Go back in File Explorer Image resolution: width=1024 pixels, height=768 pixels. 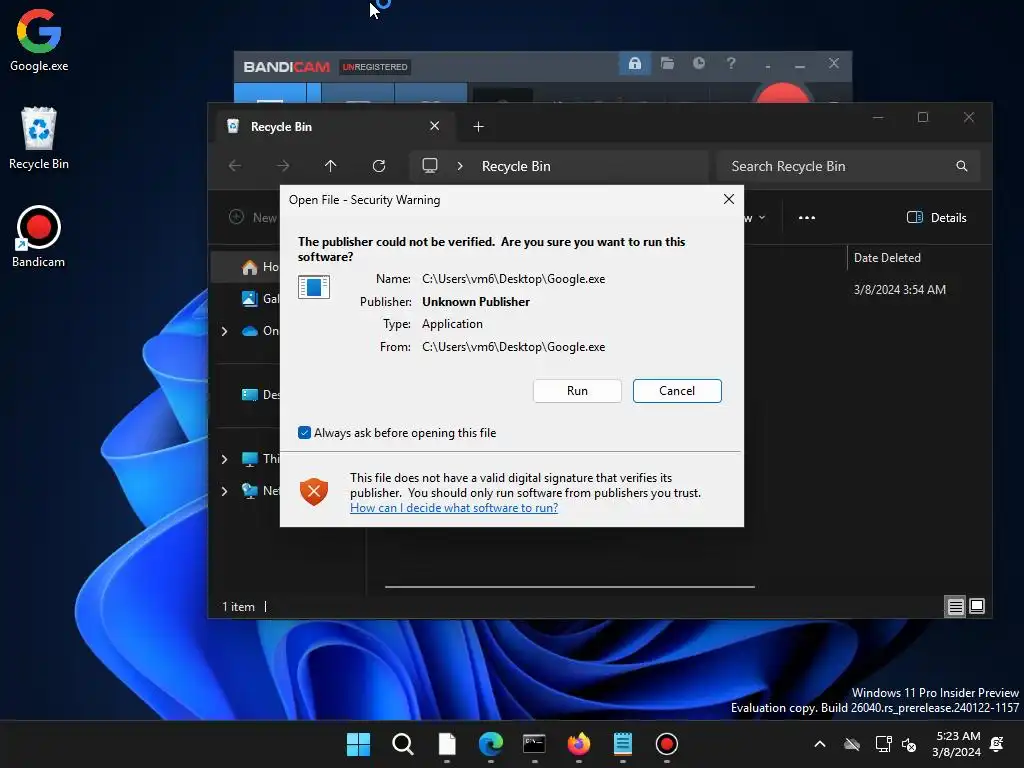[x=234, y=166]
